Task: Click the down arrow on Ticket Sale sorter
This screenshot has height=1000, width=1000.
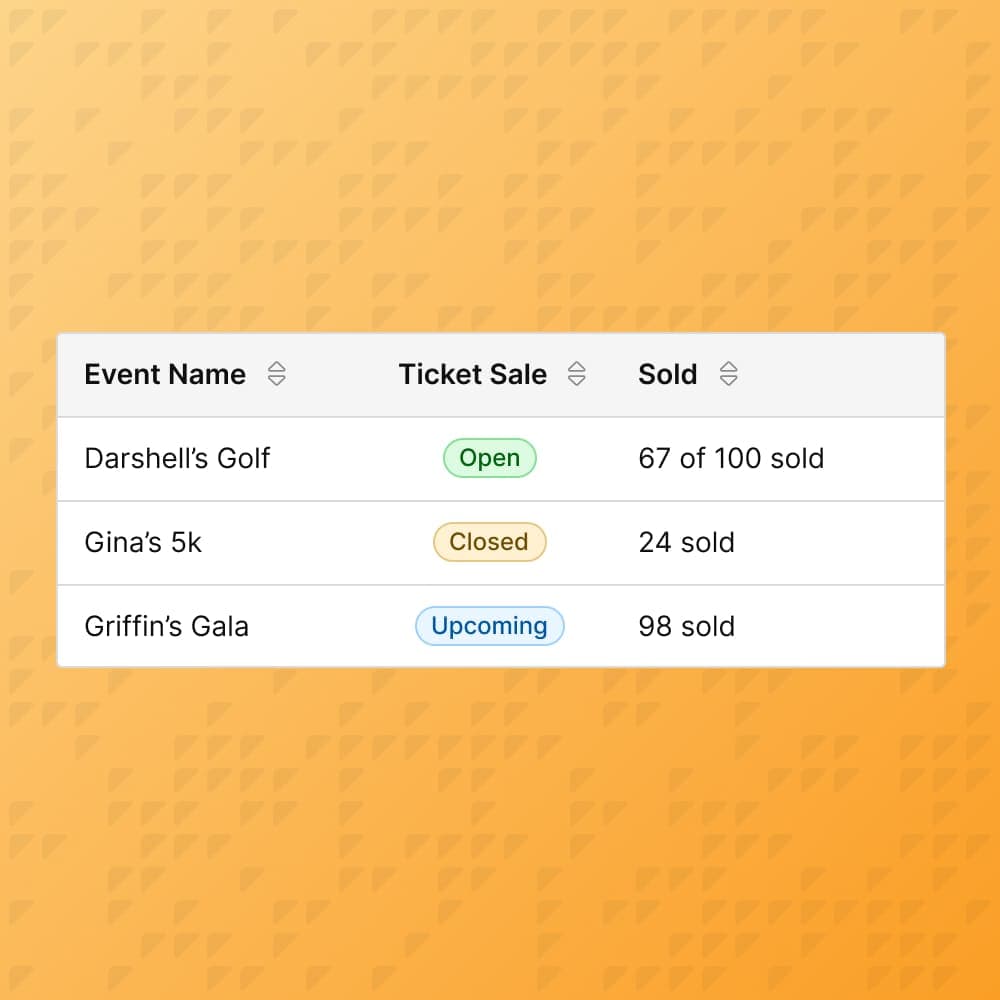Action: pos(577,380)
